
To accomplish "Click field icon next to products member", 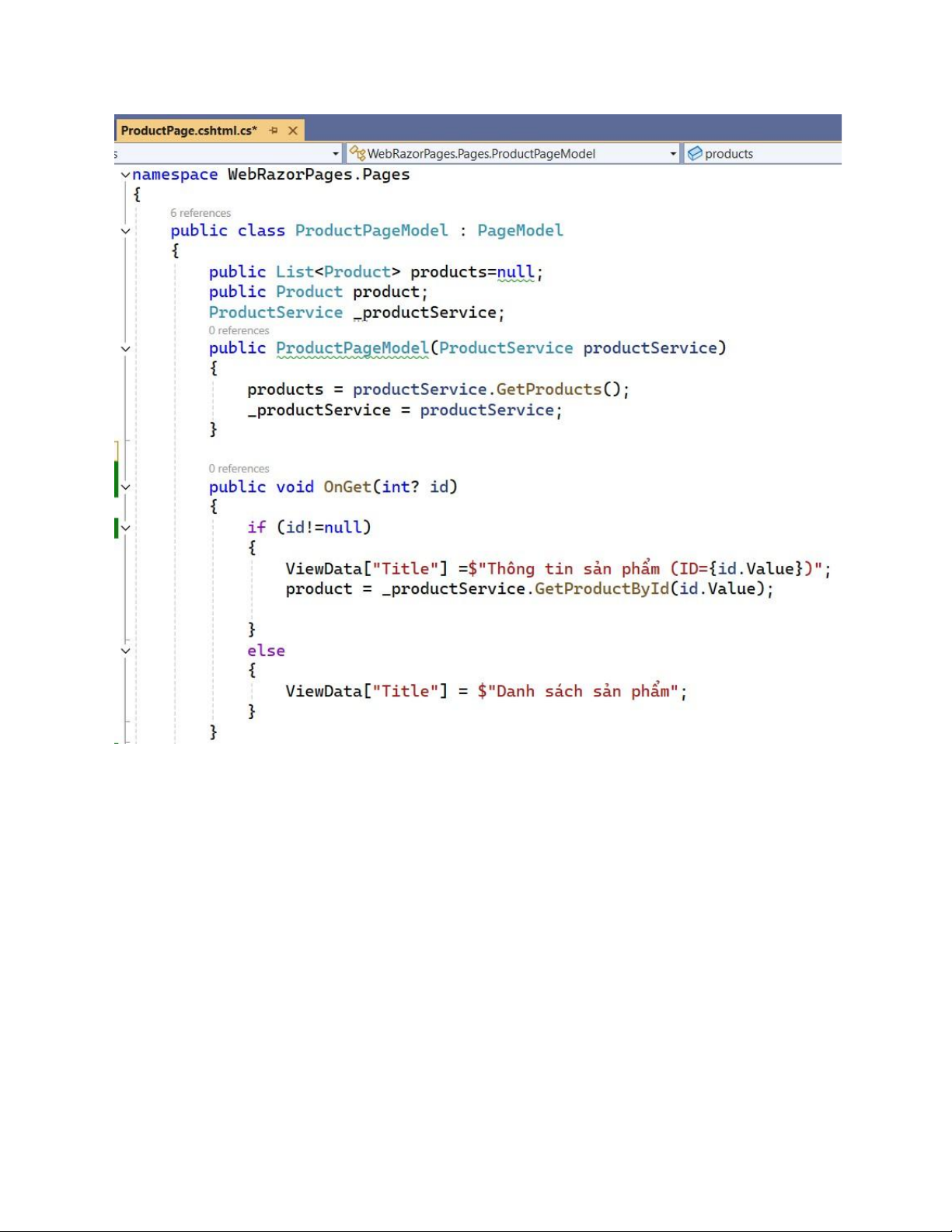I will point(695,154).
